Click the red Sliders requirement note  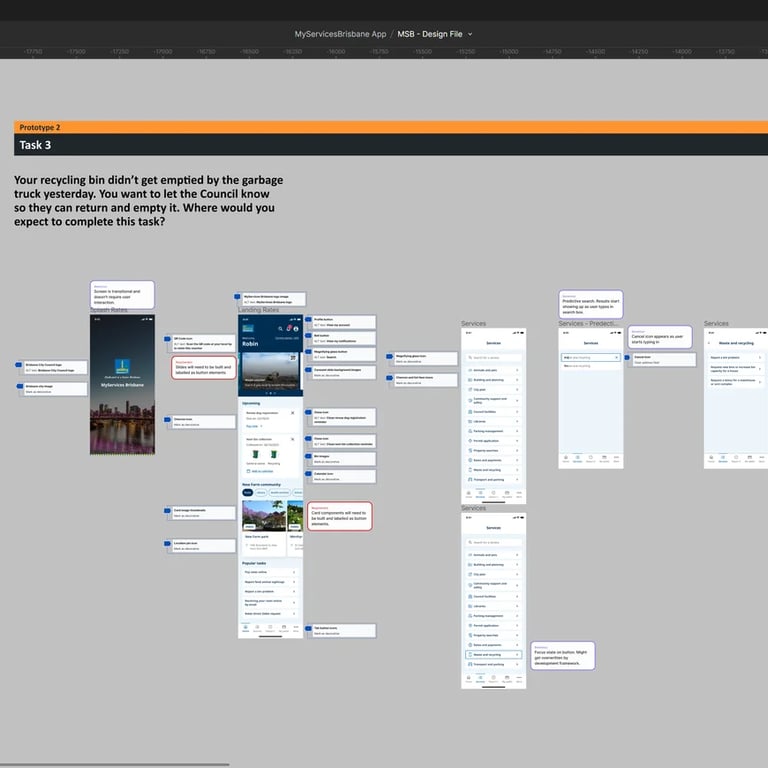pyautogui.click(x=204, y=367)
